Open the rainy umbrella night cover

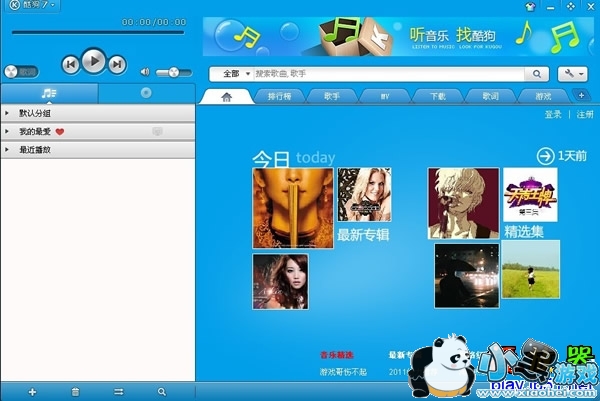tap(467, 276)
